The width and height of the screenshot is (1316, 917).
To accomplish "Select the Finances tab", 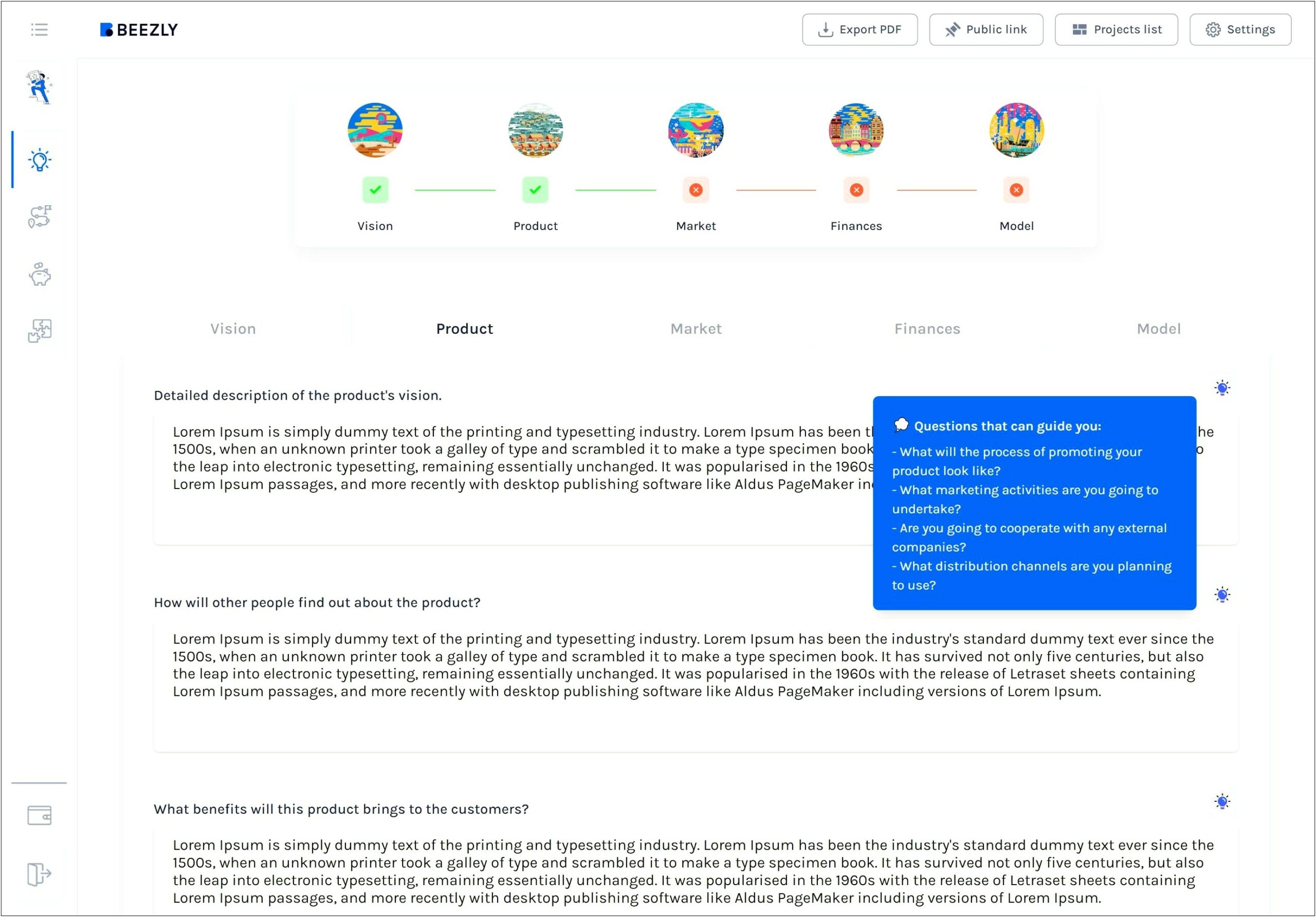I will (927, 329).
